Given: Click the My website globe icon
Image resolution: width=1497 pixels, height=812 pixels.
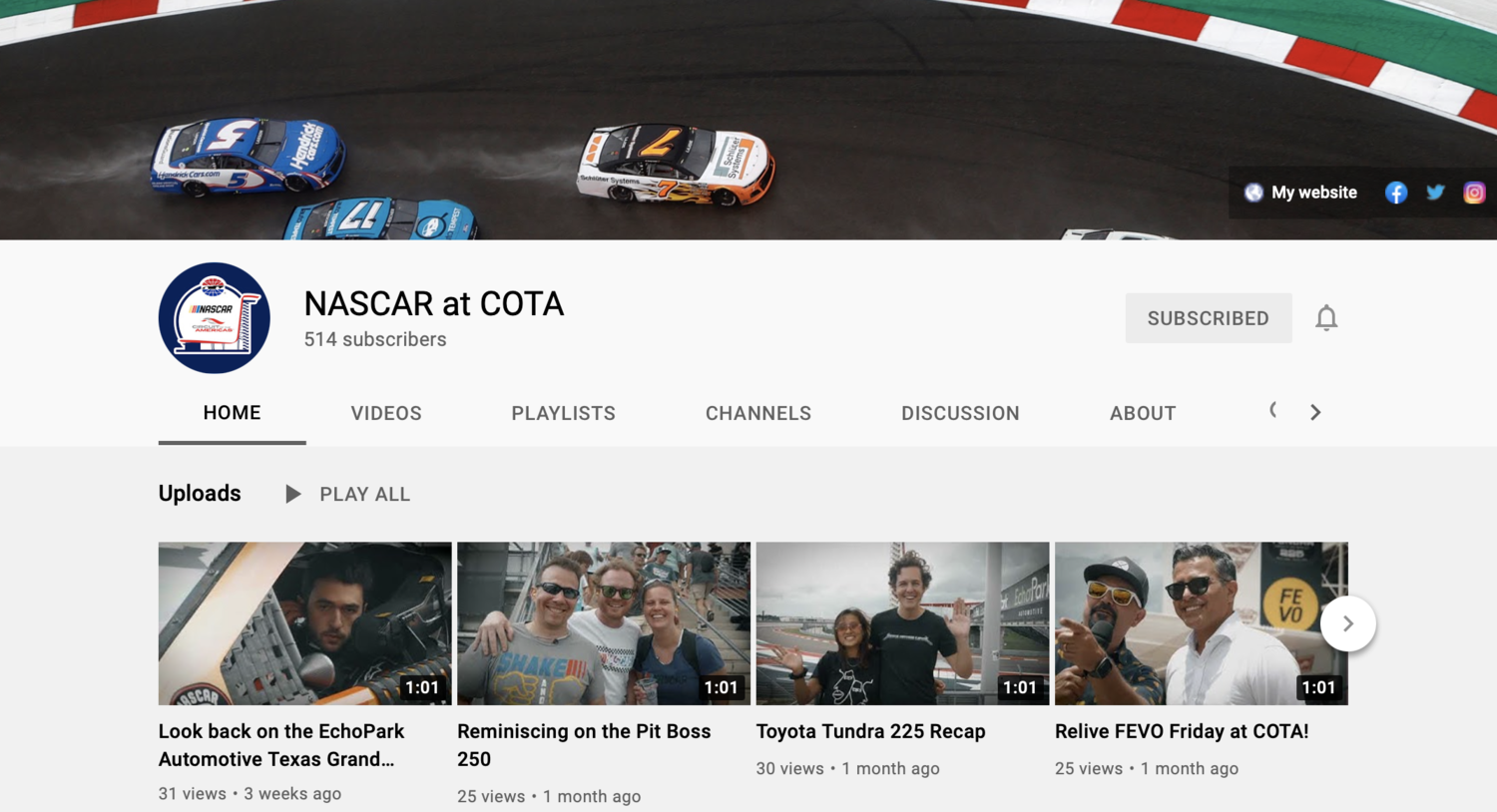Looking at the screenshot, I should (1253, 193).
